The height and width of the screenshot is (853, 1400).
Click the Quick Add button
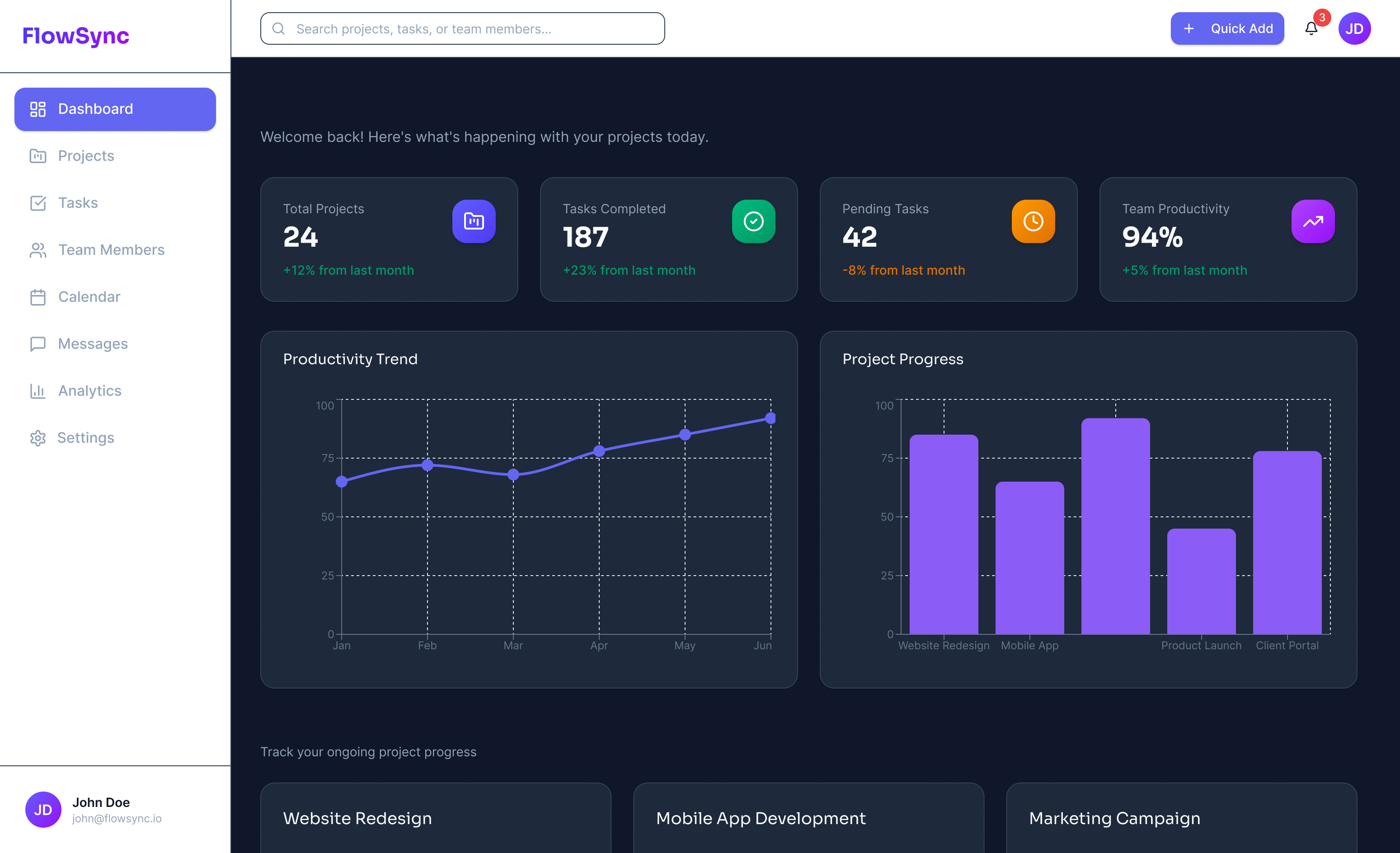tap(1227, 28)
